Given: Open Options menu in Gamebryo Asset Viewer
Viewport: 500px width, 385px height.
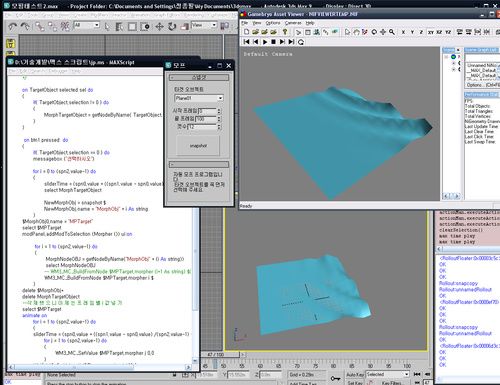Looking at the screenshot, I should (273, 23).
